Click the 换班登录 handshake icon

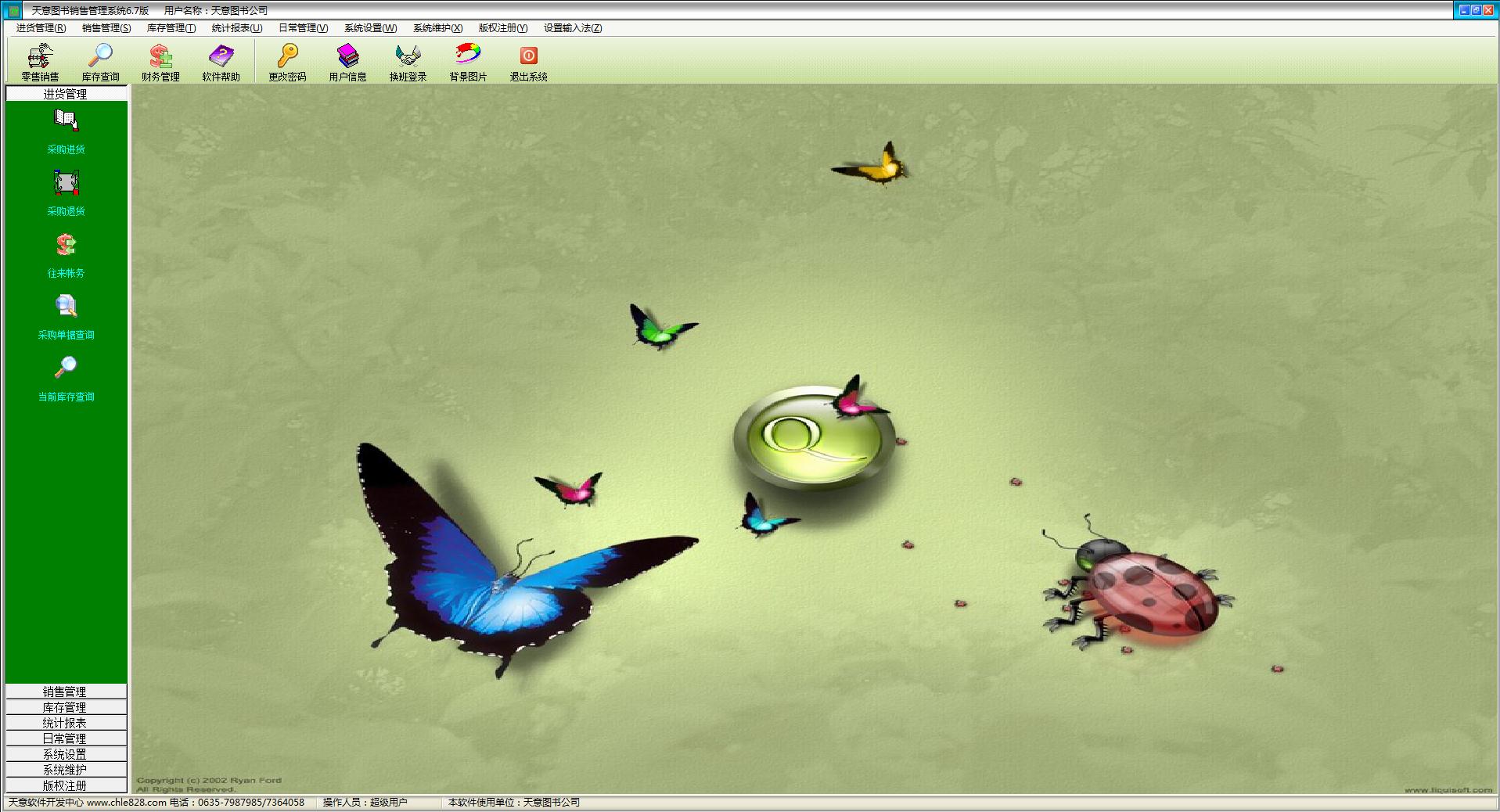coord(408,63)
